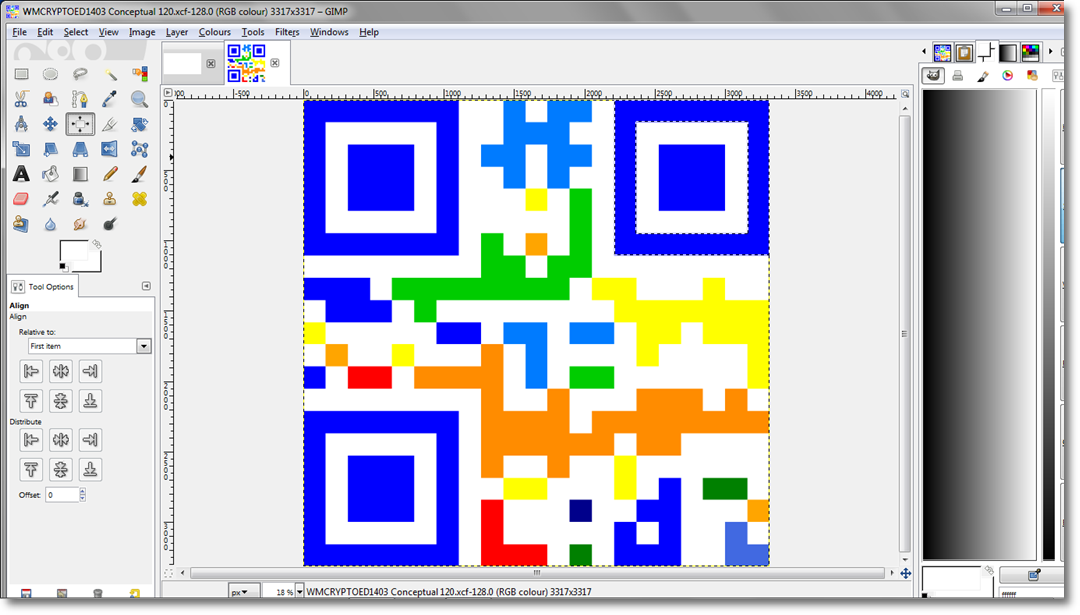Open the Windows menu
The width and height of the screenshot is (1080, 615).
(329, 32)
